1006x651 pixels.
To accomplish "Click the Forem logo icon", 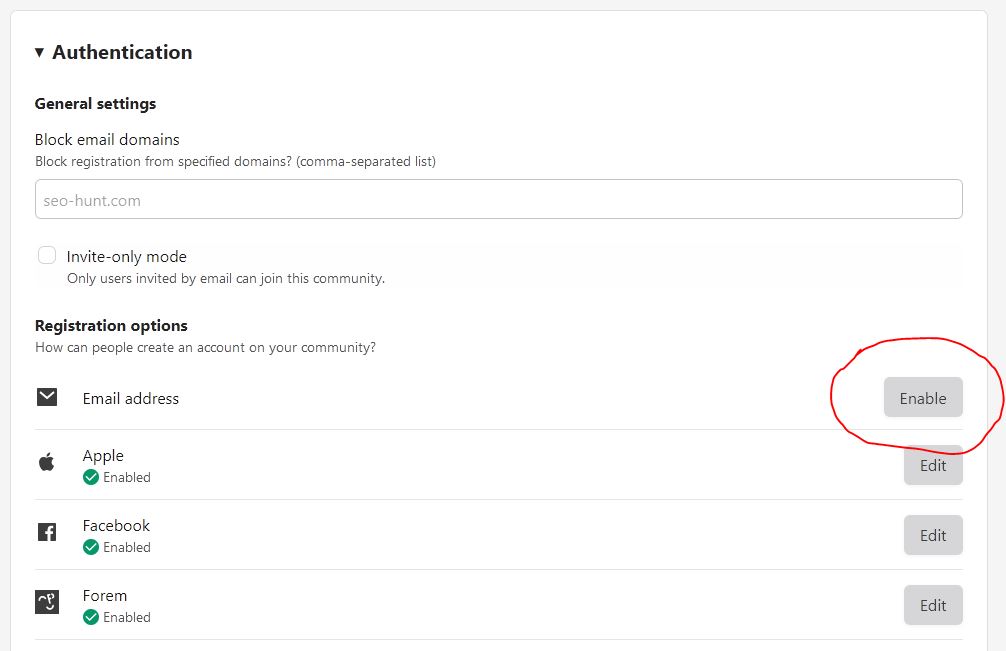I will pos(47,602).
